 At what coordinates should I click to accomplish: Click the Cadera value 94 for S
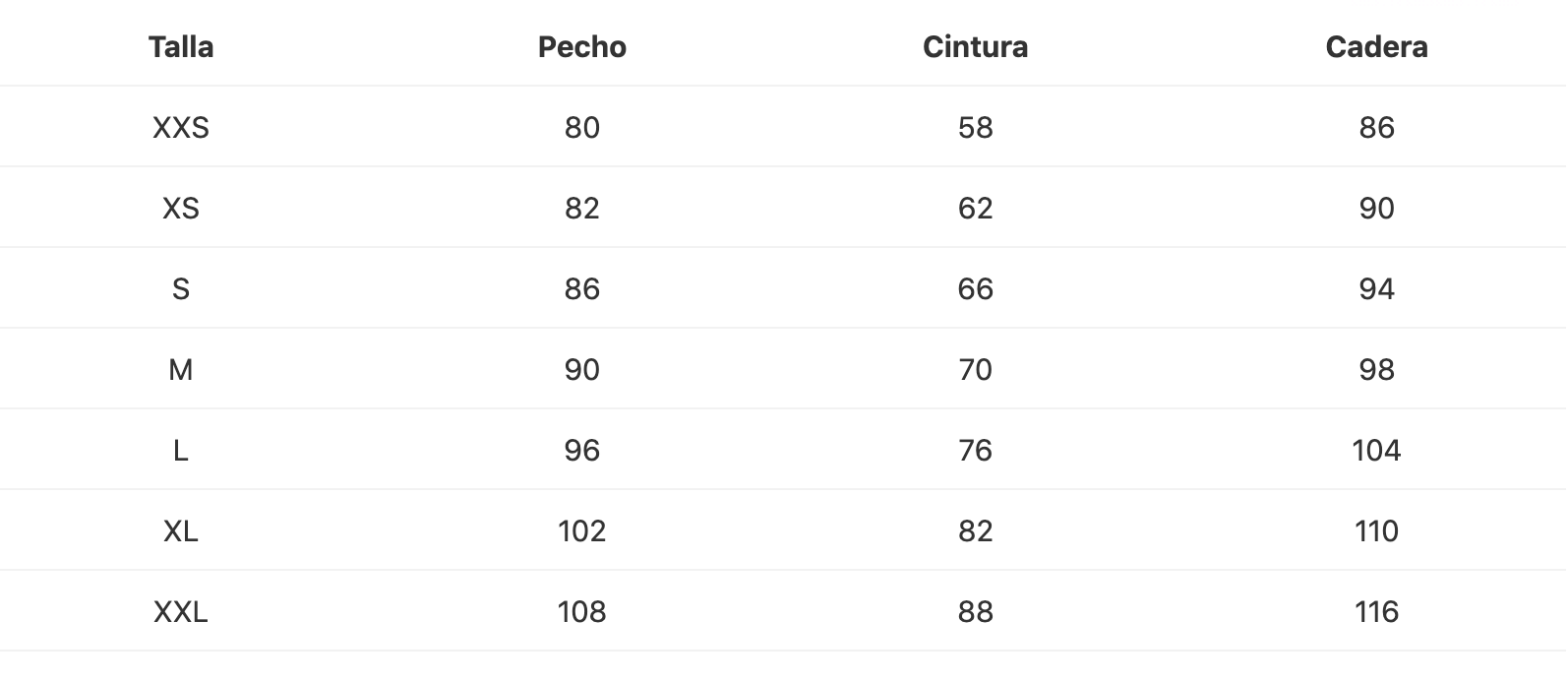point(1377,289)
